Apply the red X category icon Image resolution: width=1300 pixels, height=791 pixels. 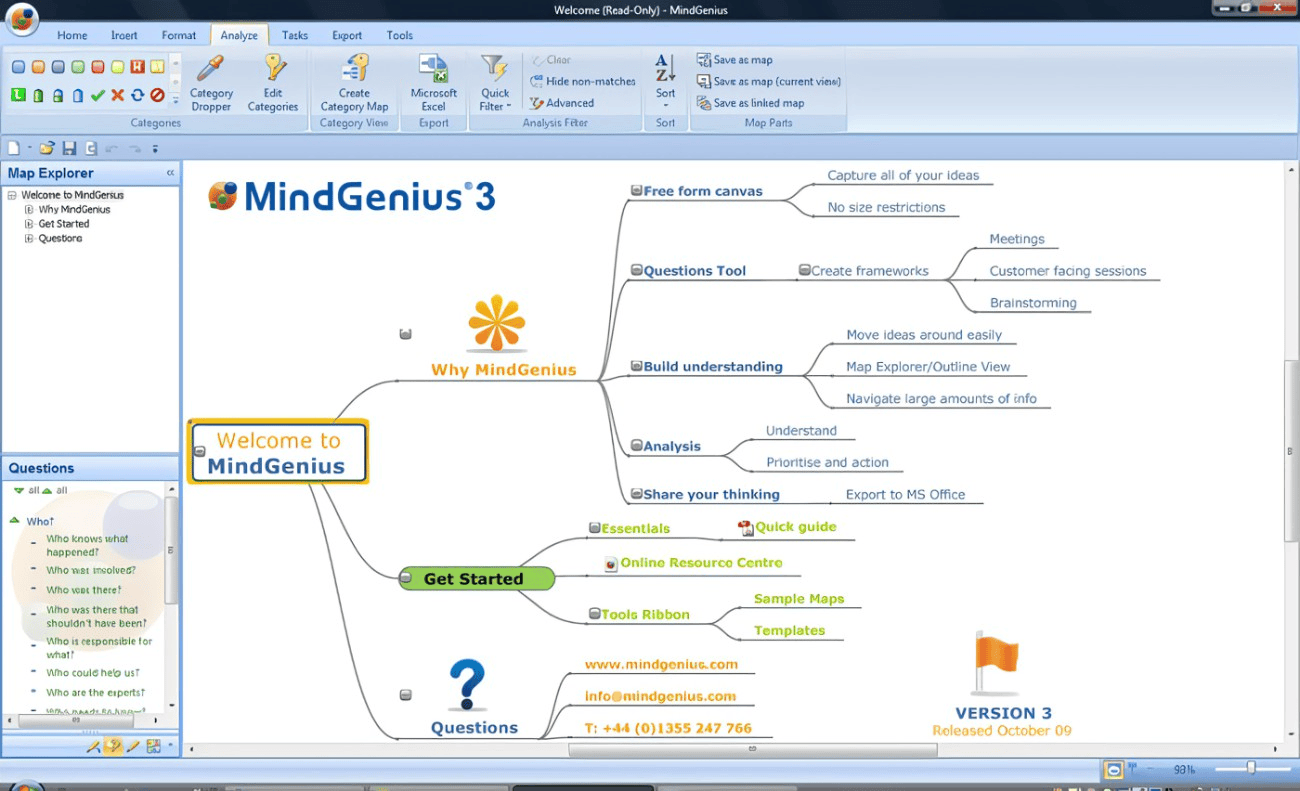[117, 95]
